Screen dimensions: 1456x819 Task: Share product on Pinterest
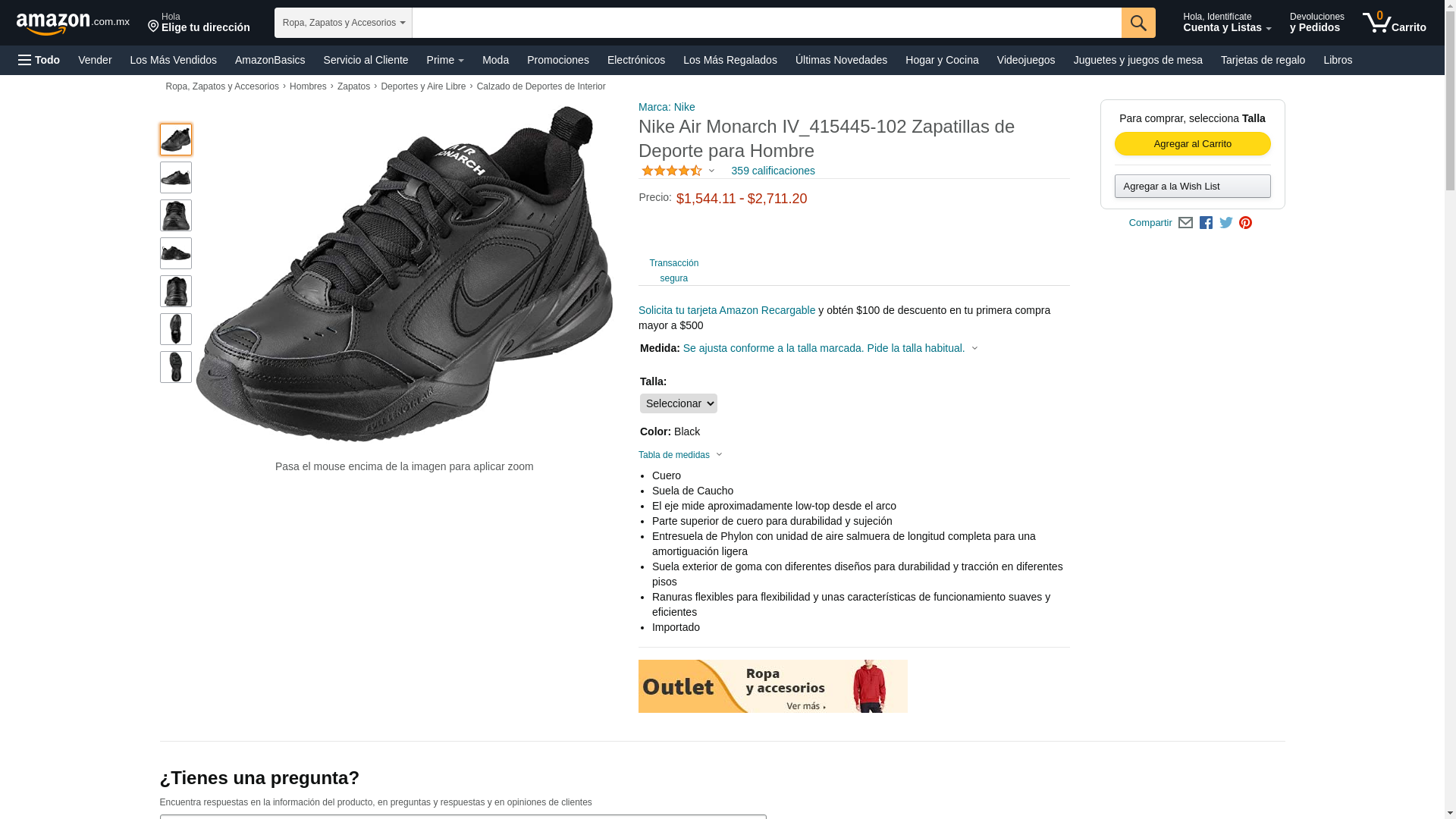[1245, 223]
